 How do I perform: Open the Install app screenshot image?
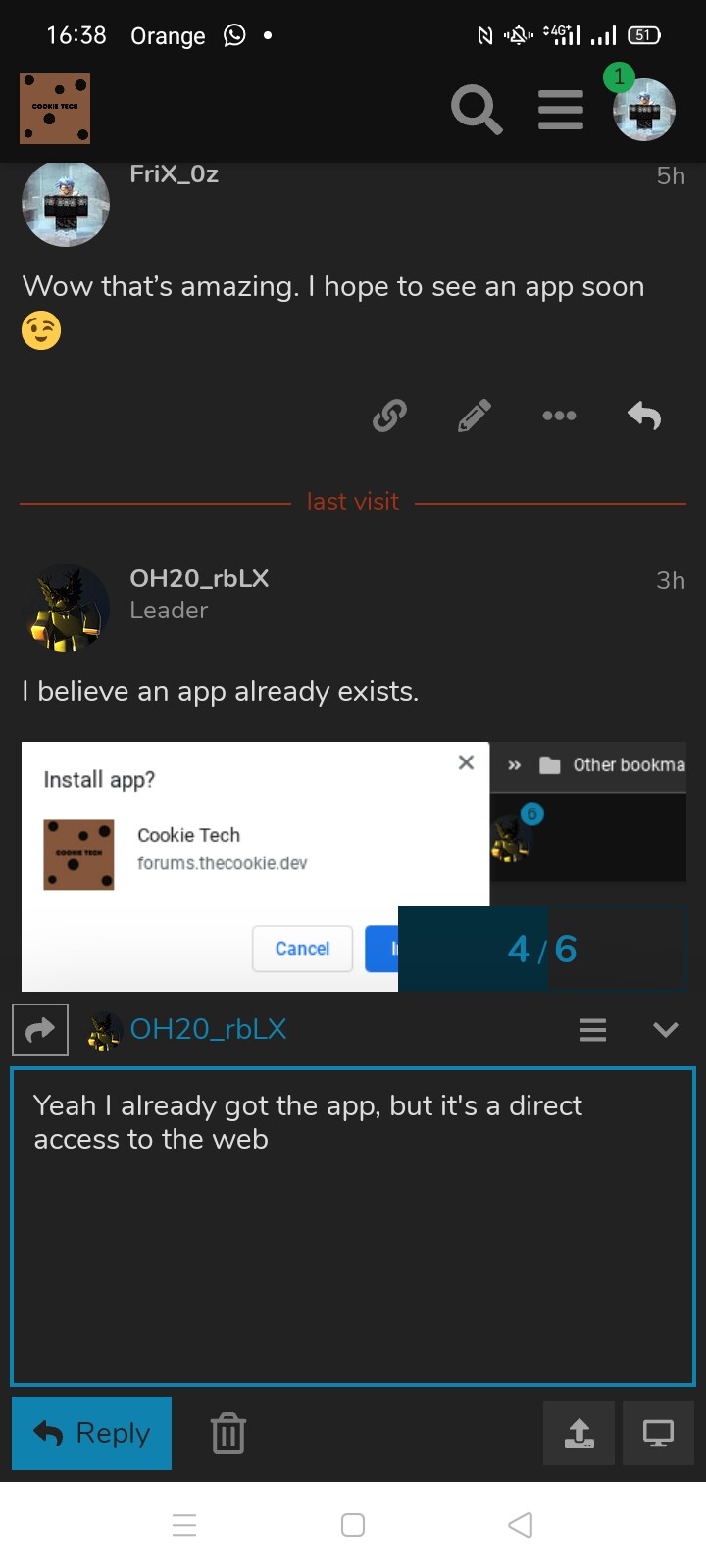point(353,866)
